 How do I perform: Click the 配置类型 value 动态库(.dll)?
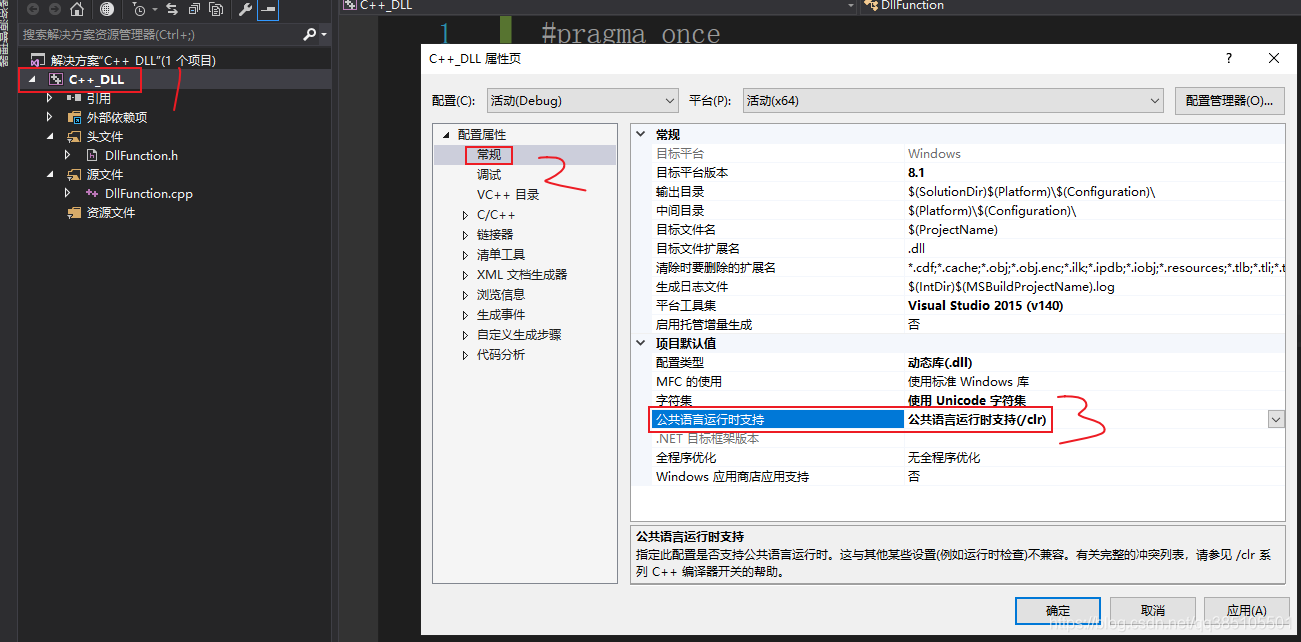point(940,362)
